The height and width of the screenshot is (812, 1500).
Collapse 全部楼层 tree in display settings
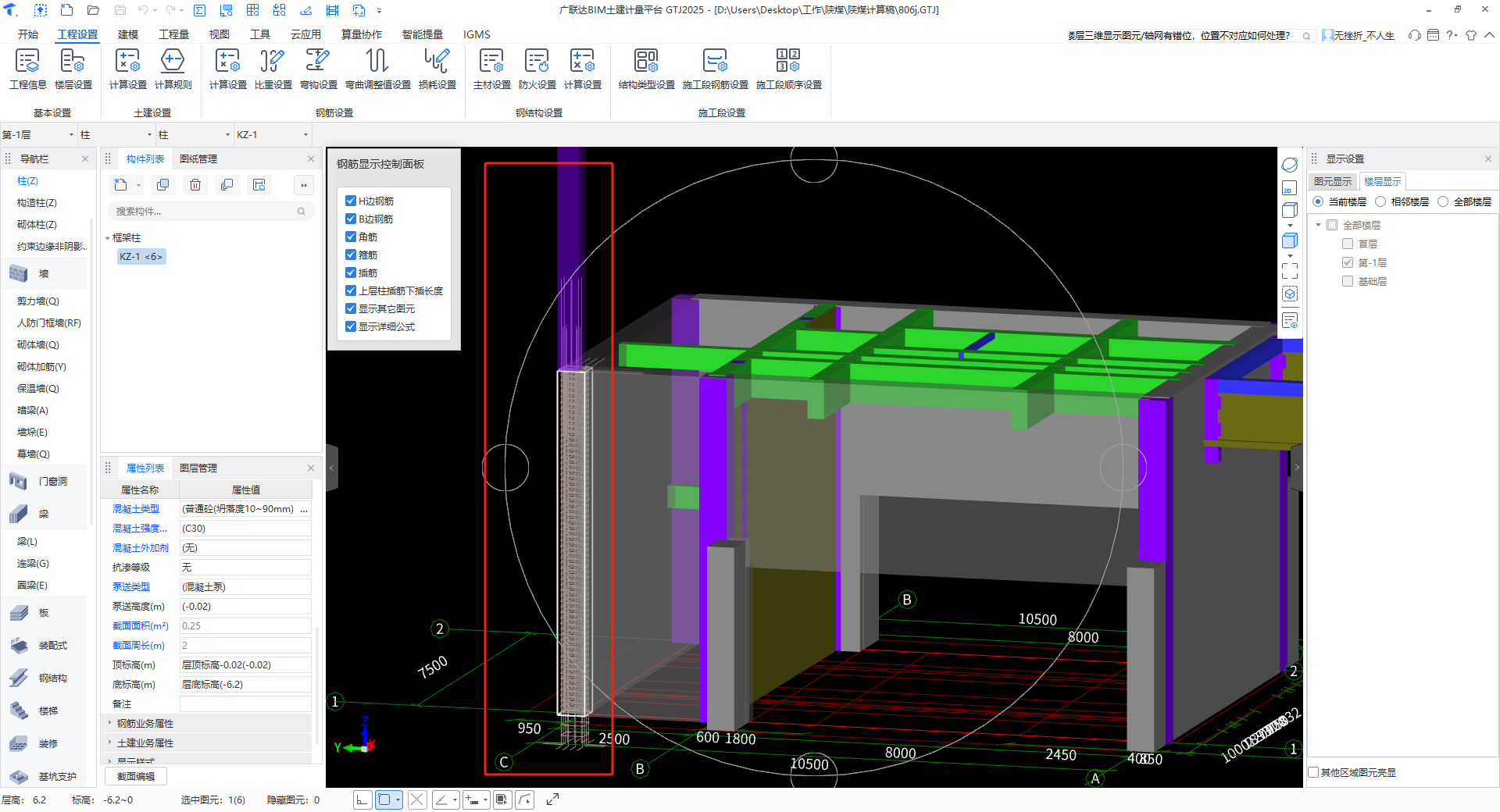(1319, 225)
